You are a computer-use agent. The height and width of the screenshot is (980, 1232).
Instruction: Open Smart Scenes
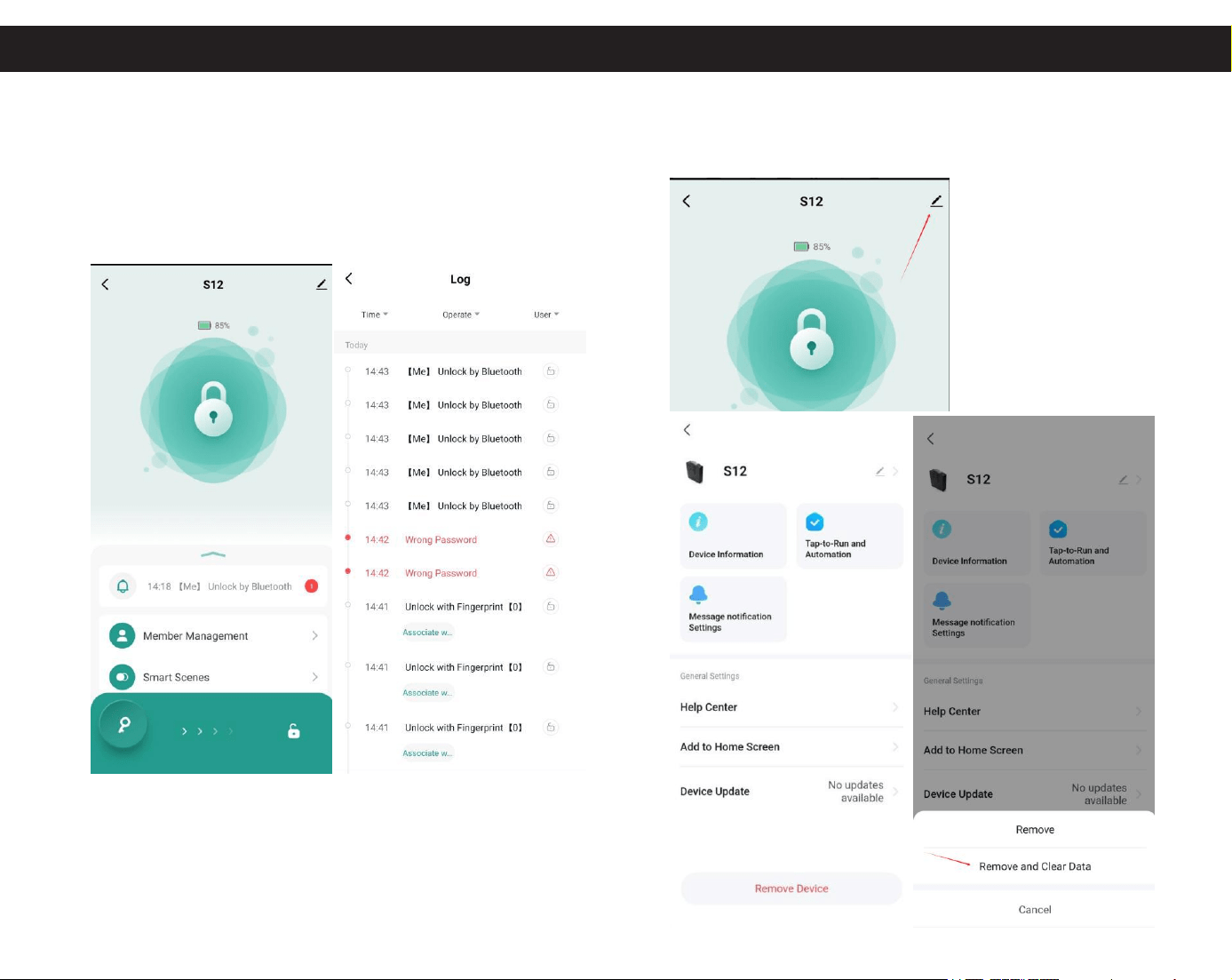(213, 677)
